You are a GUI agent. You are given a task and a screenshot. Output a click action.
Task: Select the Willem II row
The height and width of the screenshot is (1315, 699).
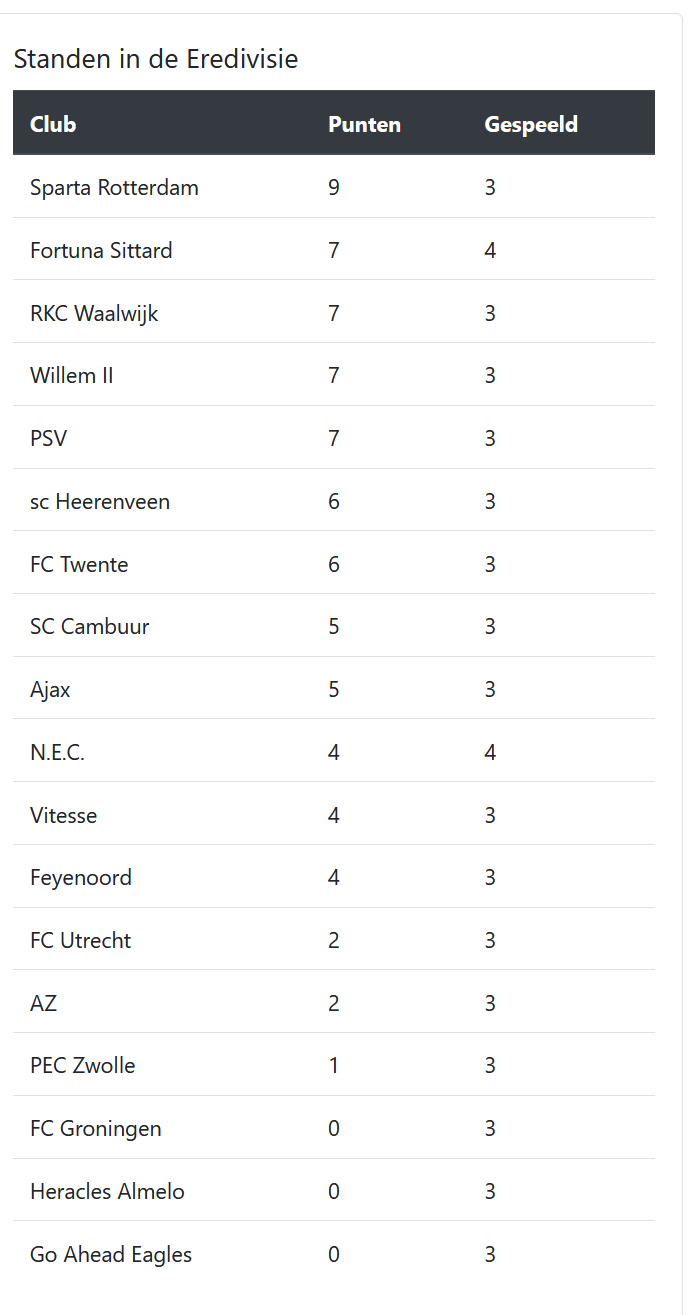(334, 375)
